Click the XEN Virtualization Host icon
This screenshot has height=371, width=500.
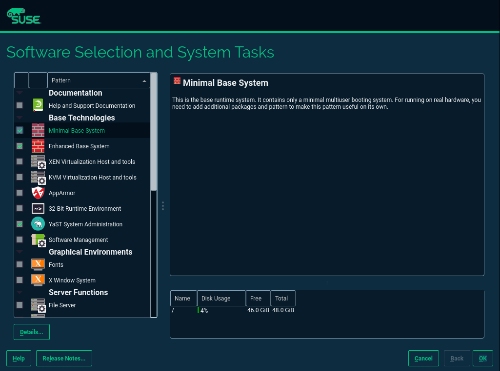pyautogui.click(x=38, y=162)
